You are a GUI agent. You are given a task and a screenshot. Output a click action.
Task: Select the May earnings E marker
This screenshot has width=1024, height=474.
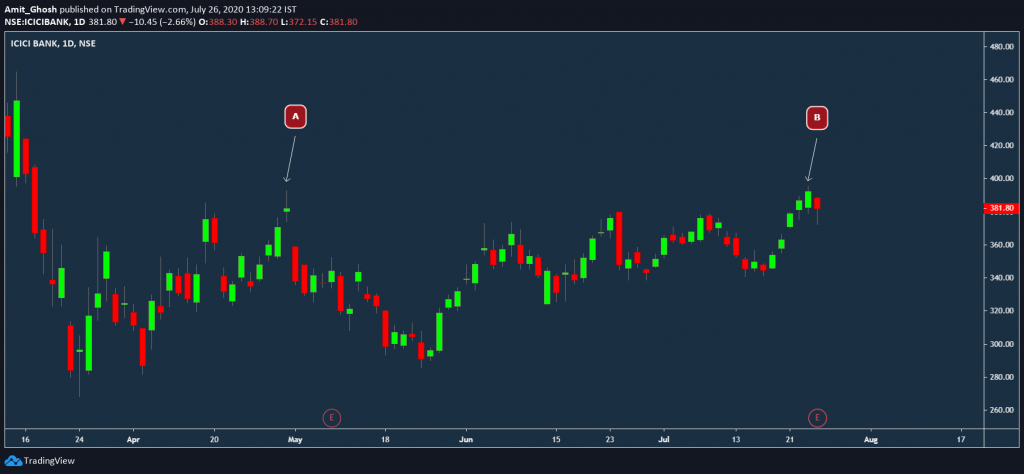[x=332, y=417]
